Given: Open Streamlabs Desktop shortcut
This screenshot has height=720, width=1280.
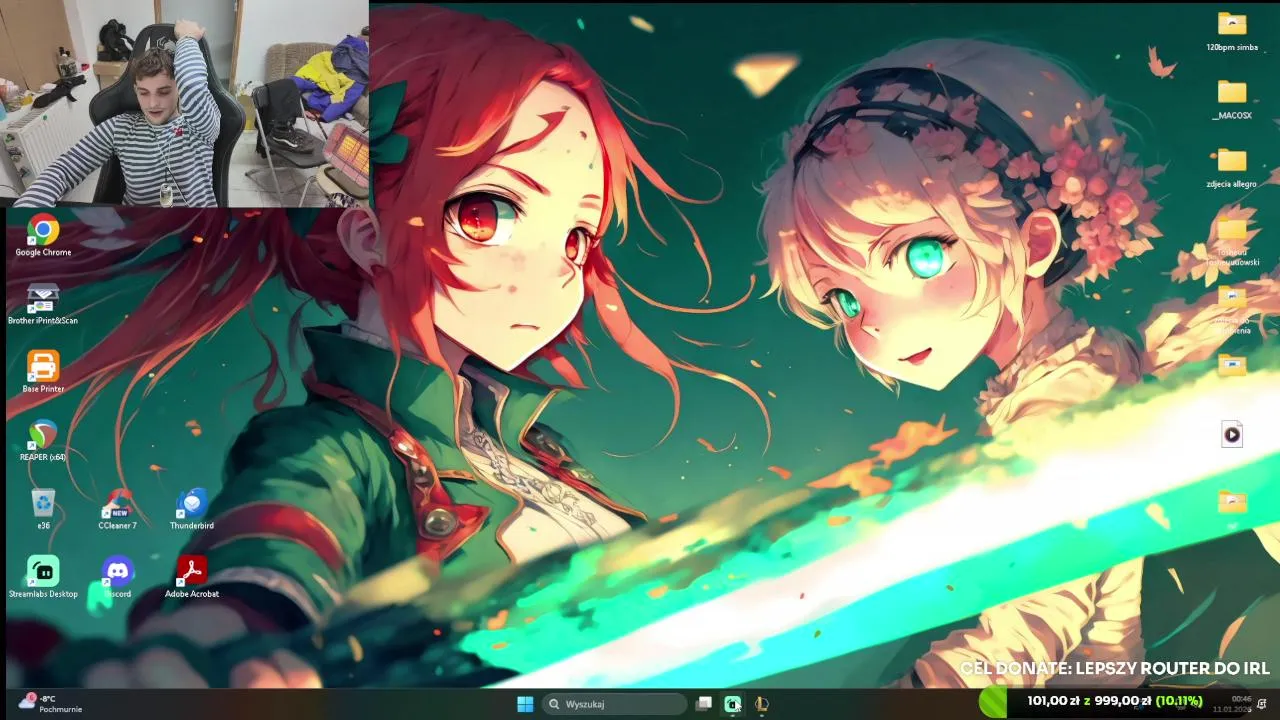Looking at the screenshot, I should tap(43, 577).
